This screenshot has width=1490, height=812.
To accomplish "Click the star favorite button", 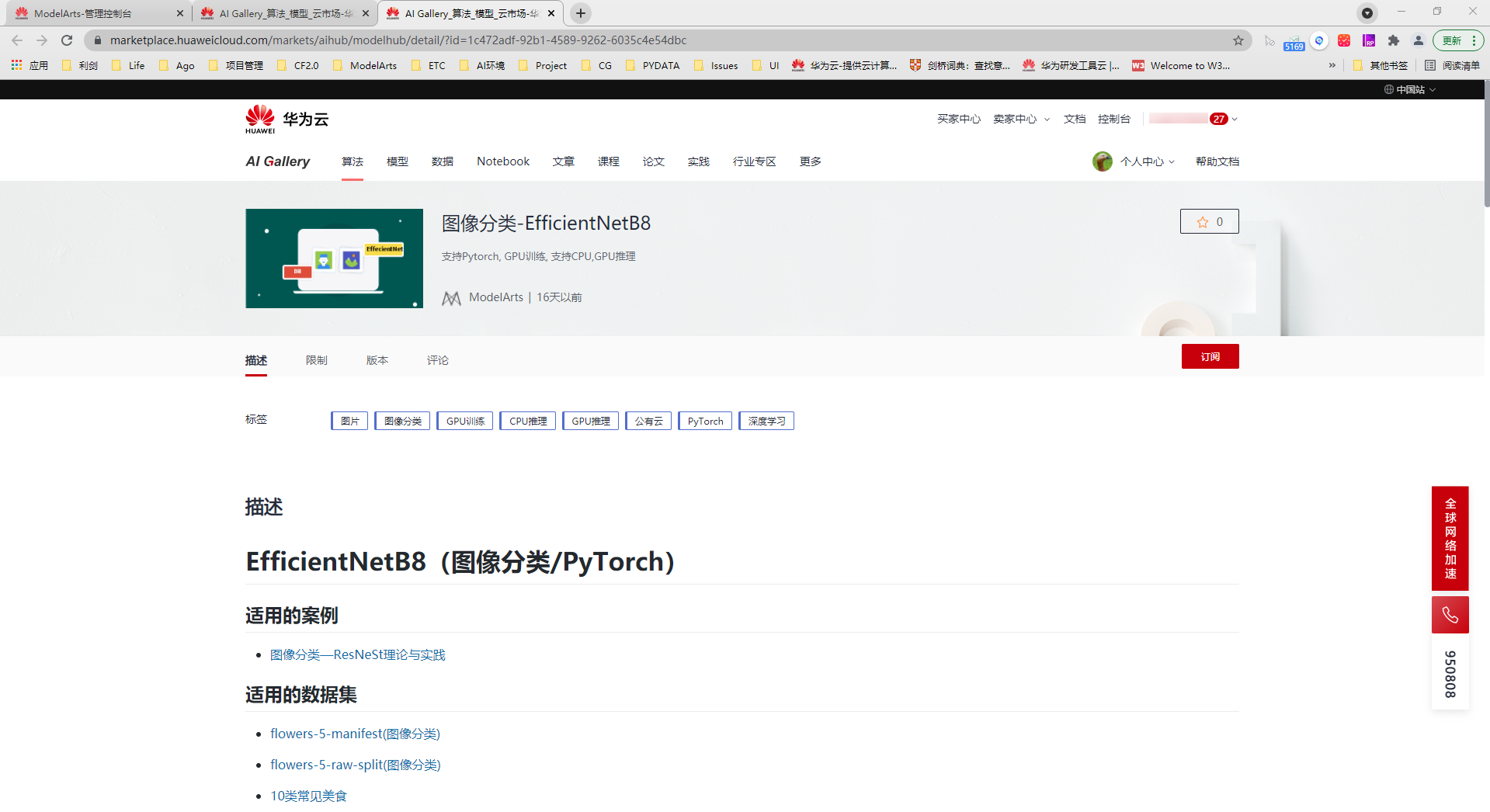I will point(1210,221).
